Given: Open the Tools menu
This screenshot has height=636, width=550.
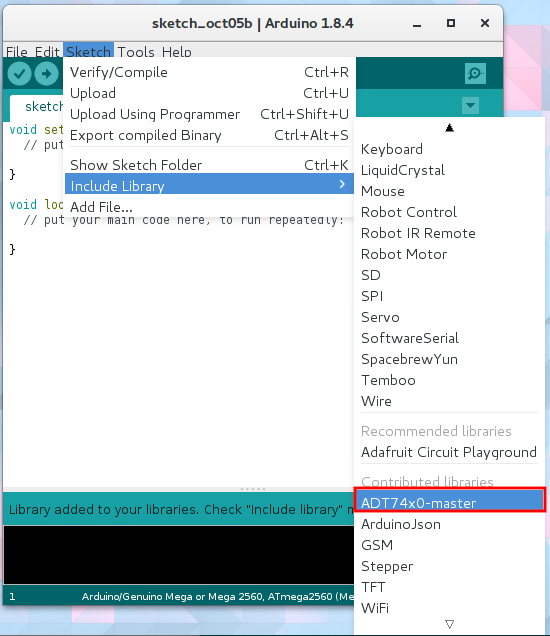Looking at the screenshot, I should tap(136, 52).
